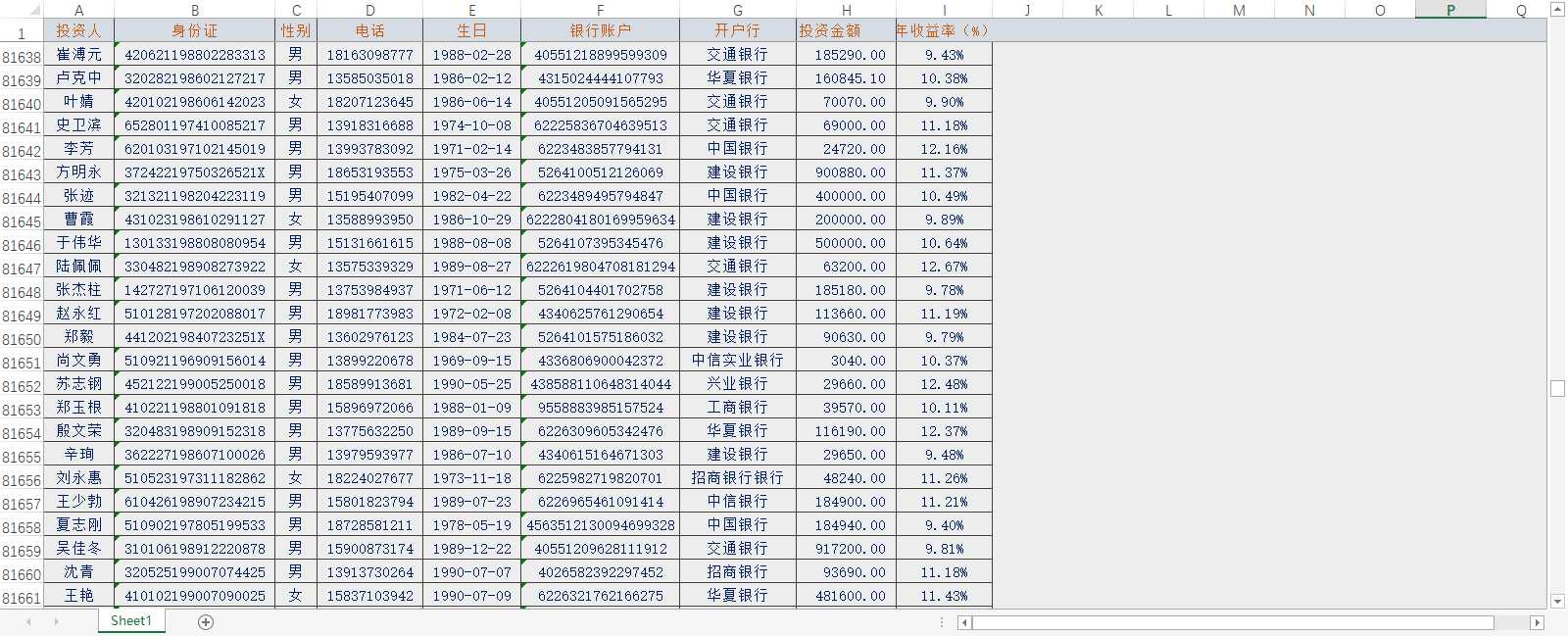
Task: Click amount cell 917200.00
Action: click(x=847, y=549)
